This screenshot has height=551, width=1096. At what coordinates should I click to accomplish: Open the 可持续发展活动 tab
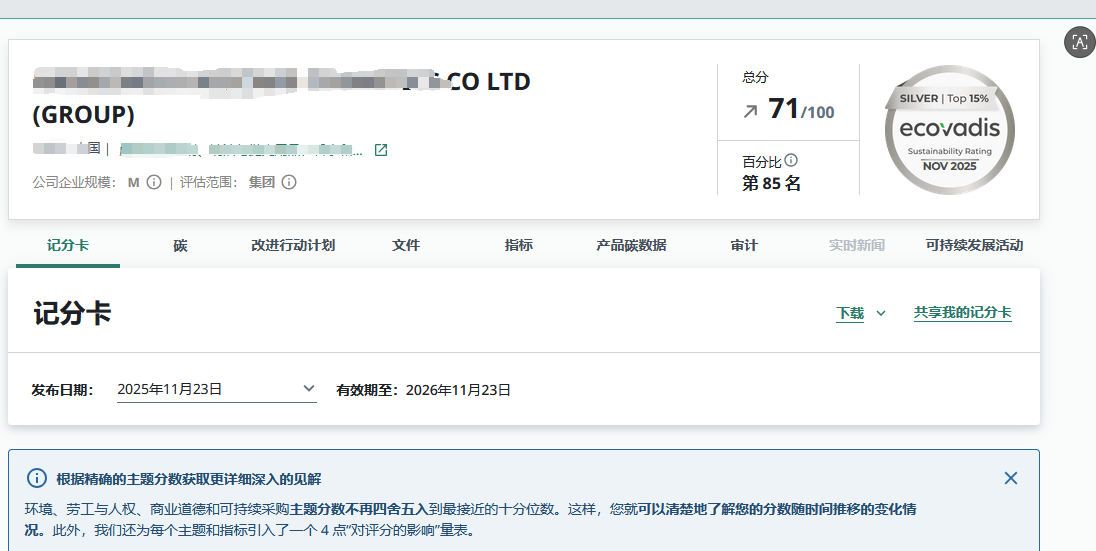coord(974,245)
